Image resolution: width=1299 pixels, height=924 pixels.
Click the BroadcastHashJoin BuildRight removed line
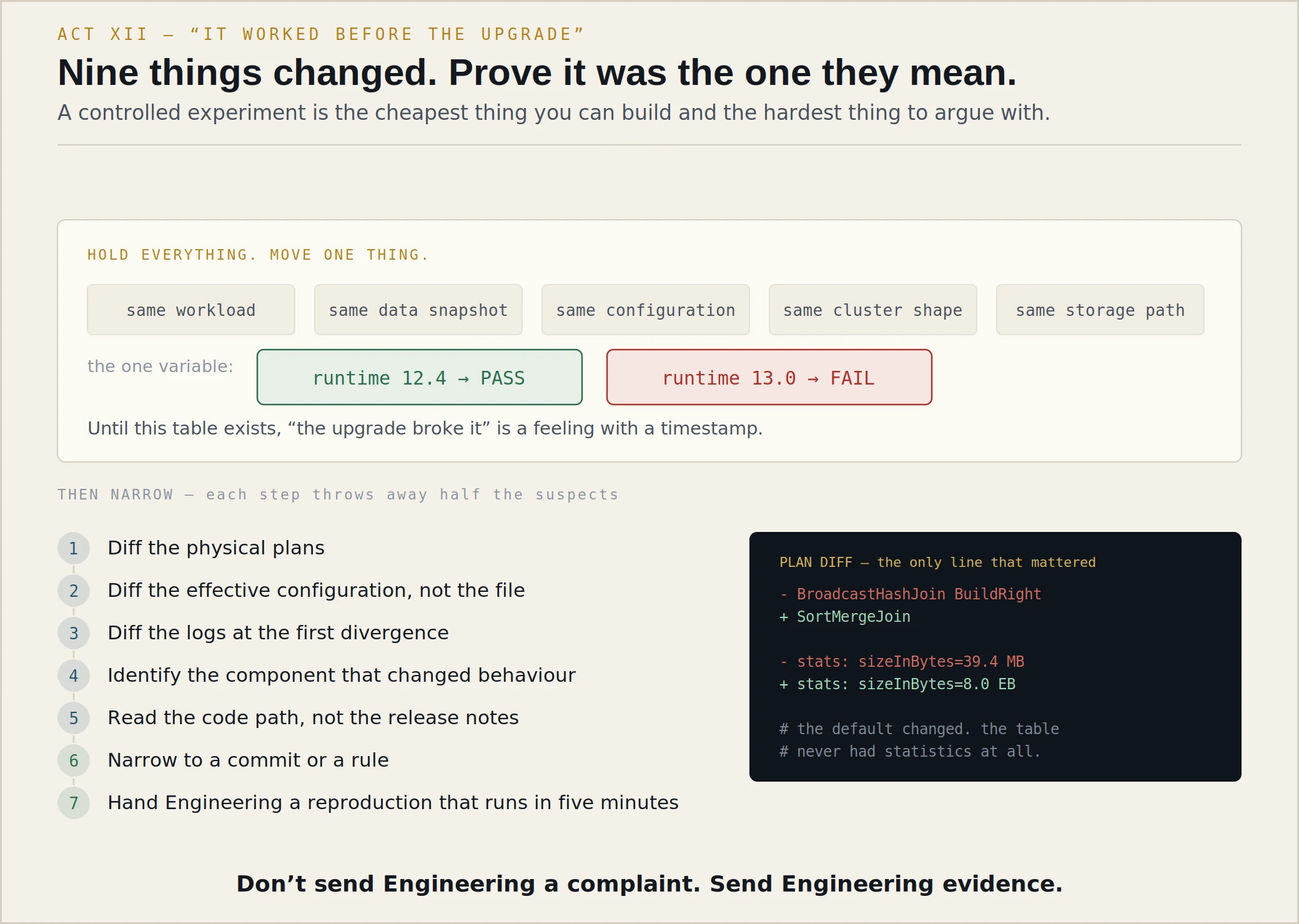(x=911, y=594)
